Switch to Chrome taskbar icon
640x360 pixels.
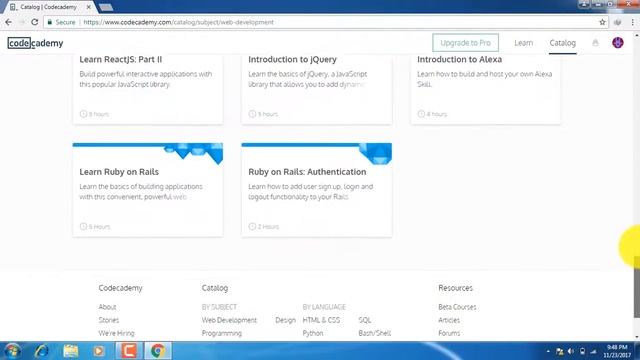pyautogui.click(x=158, y=351)
